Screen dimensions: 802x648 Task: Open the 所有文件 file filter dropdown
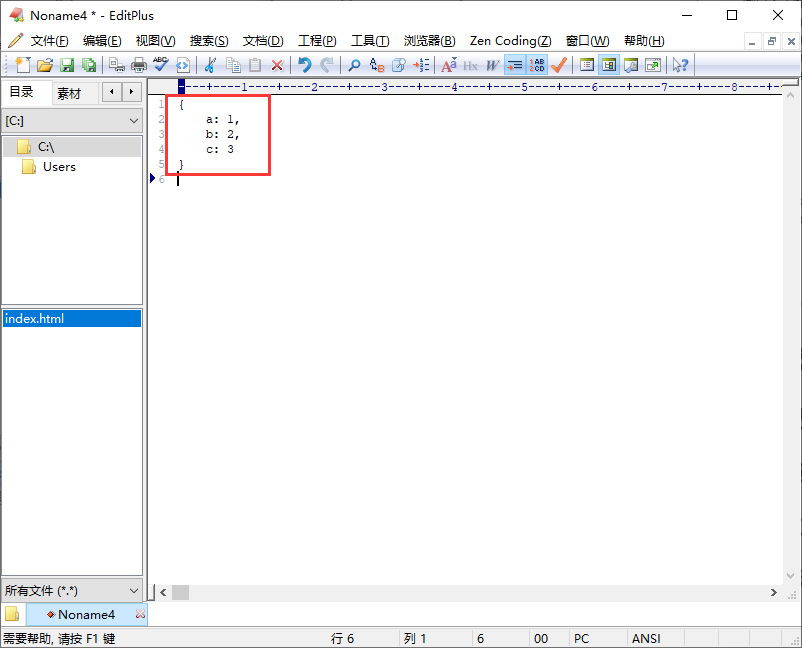pyautogui.click(x=71, y=590)
